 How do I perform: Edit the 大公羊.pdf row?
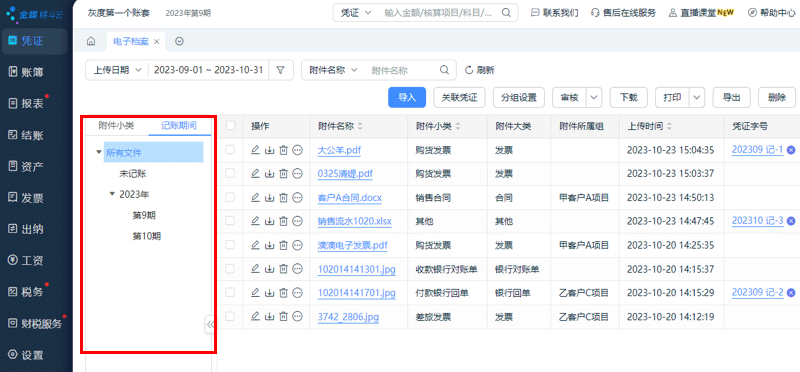coord(256,150)
